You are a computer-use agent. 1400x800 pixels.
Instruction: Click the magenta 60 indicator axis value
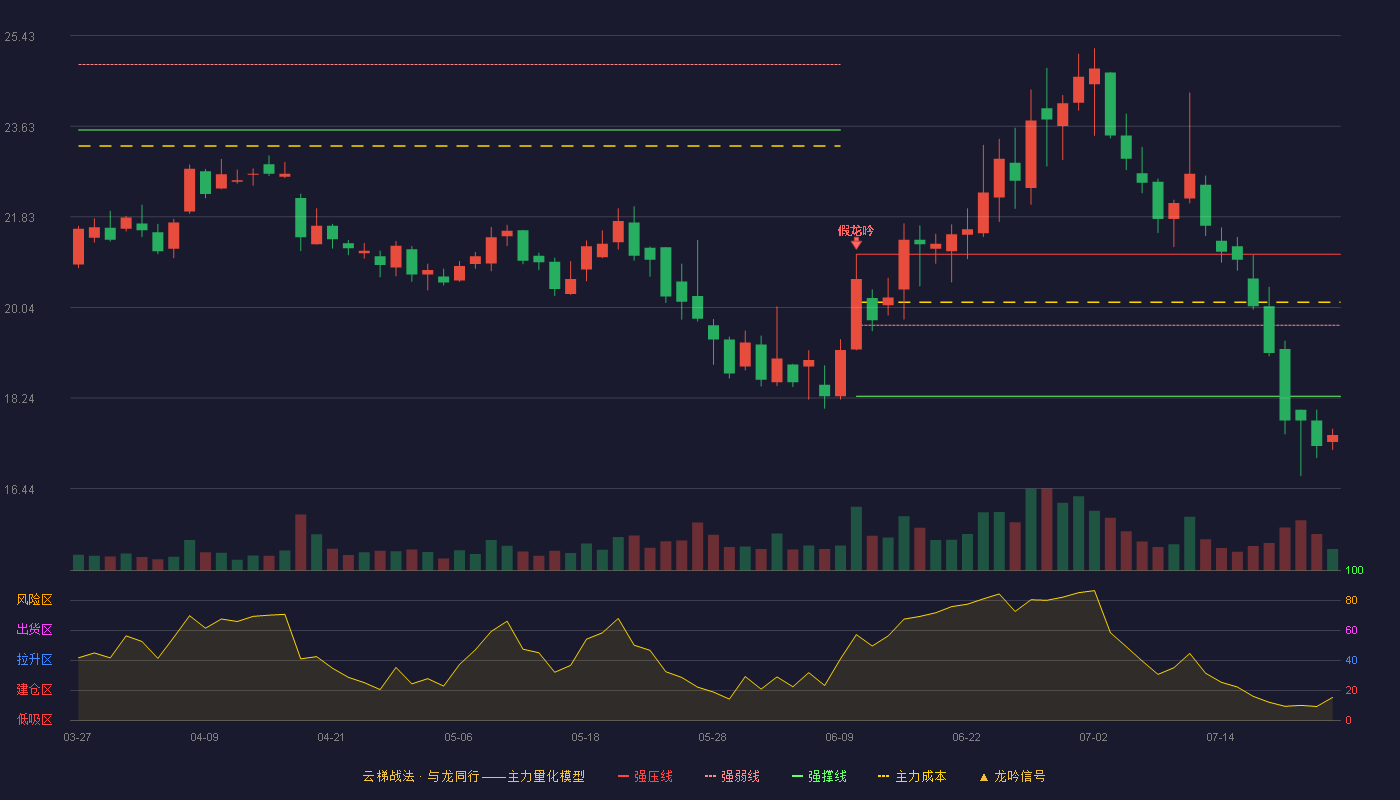click(x=1351, y=630)
